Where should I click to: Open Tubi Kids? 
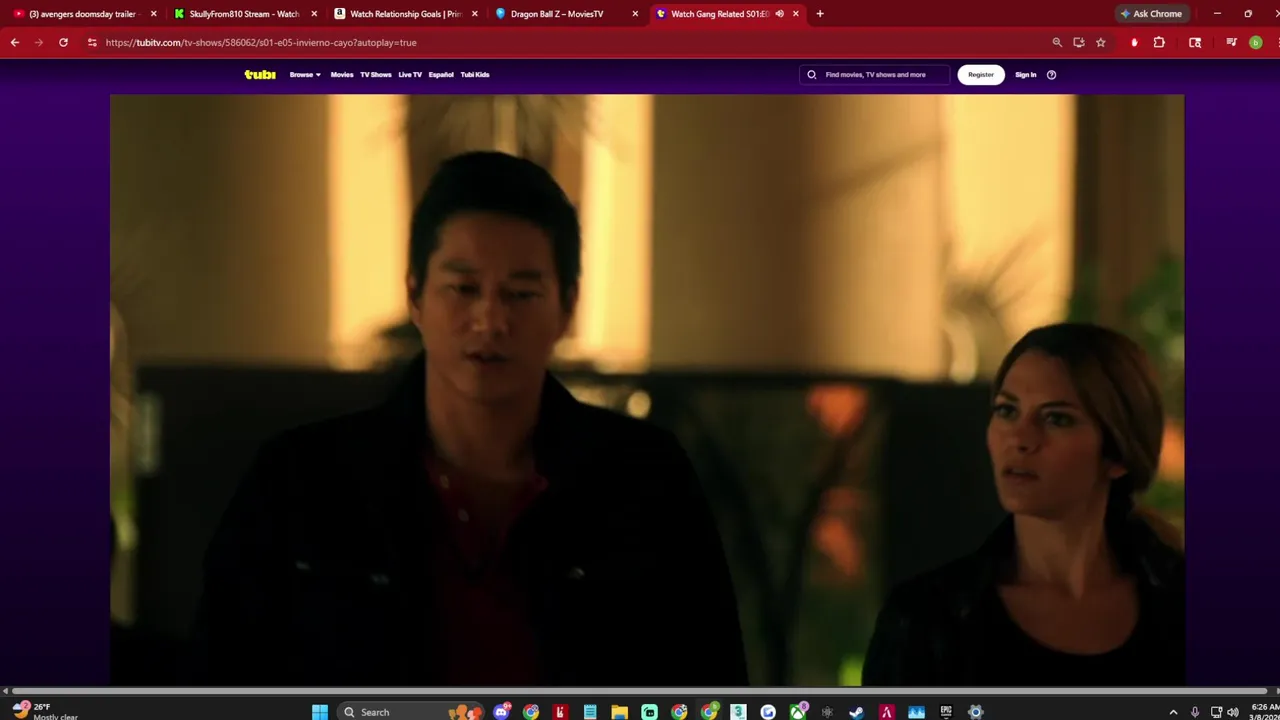[475, 74]
